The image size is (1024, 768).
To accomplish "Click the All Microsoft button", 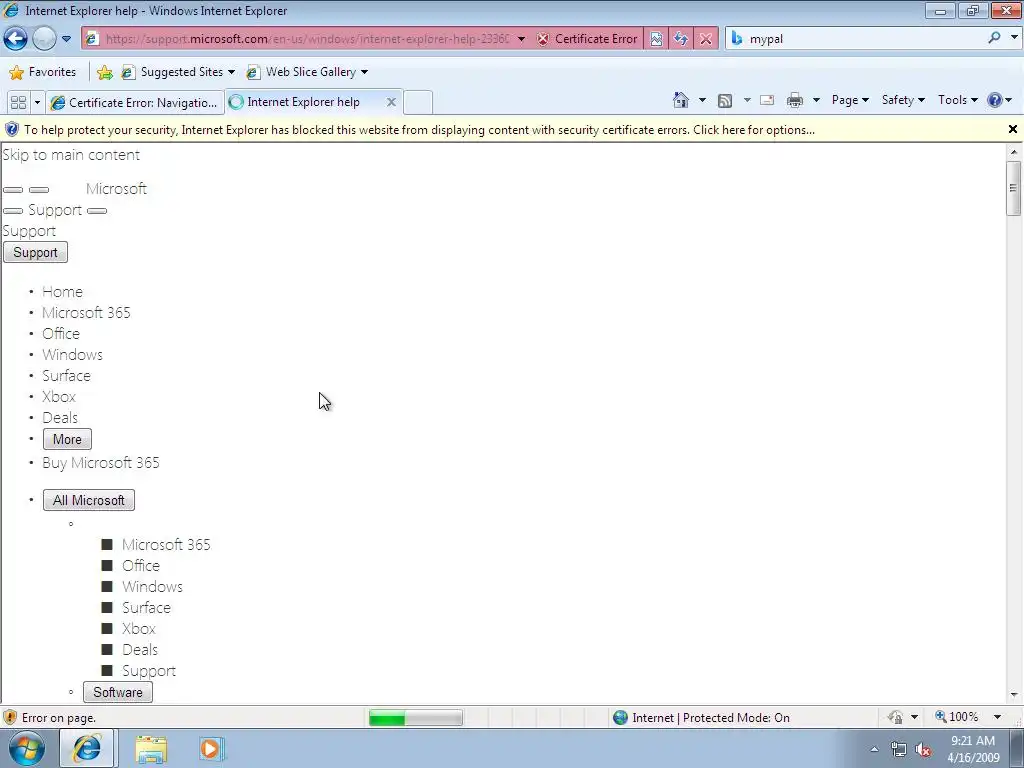I will tap(89, 500).
